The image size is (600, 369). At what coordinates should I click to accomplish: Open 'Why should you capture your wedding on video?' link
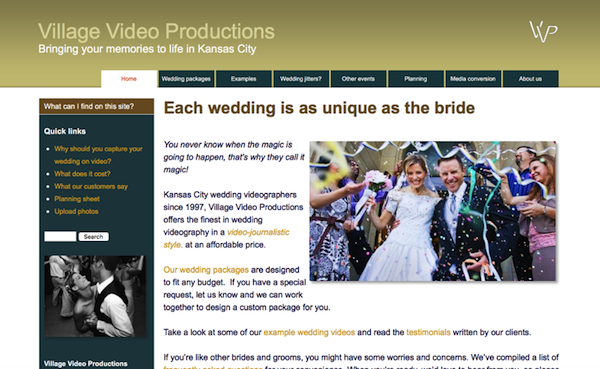pos(98,155)
